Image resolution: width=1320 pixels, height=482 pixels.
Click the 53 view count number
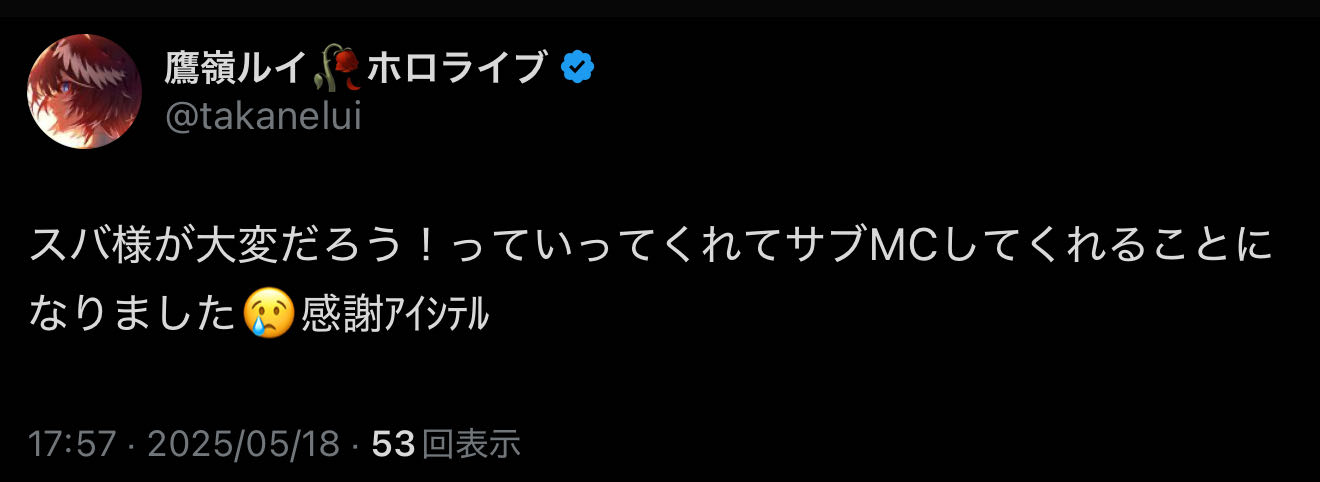(x=393, y=444)
